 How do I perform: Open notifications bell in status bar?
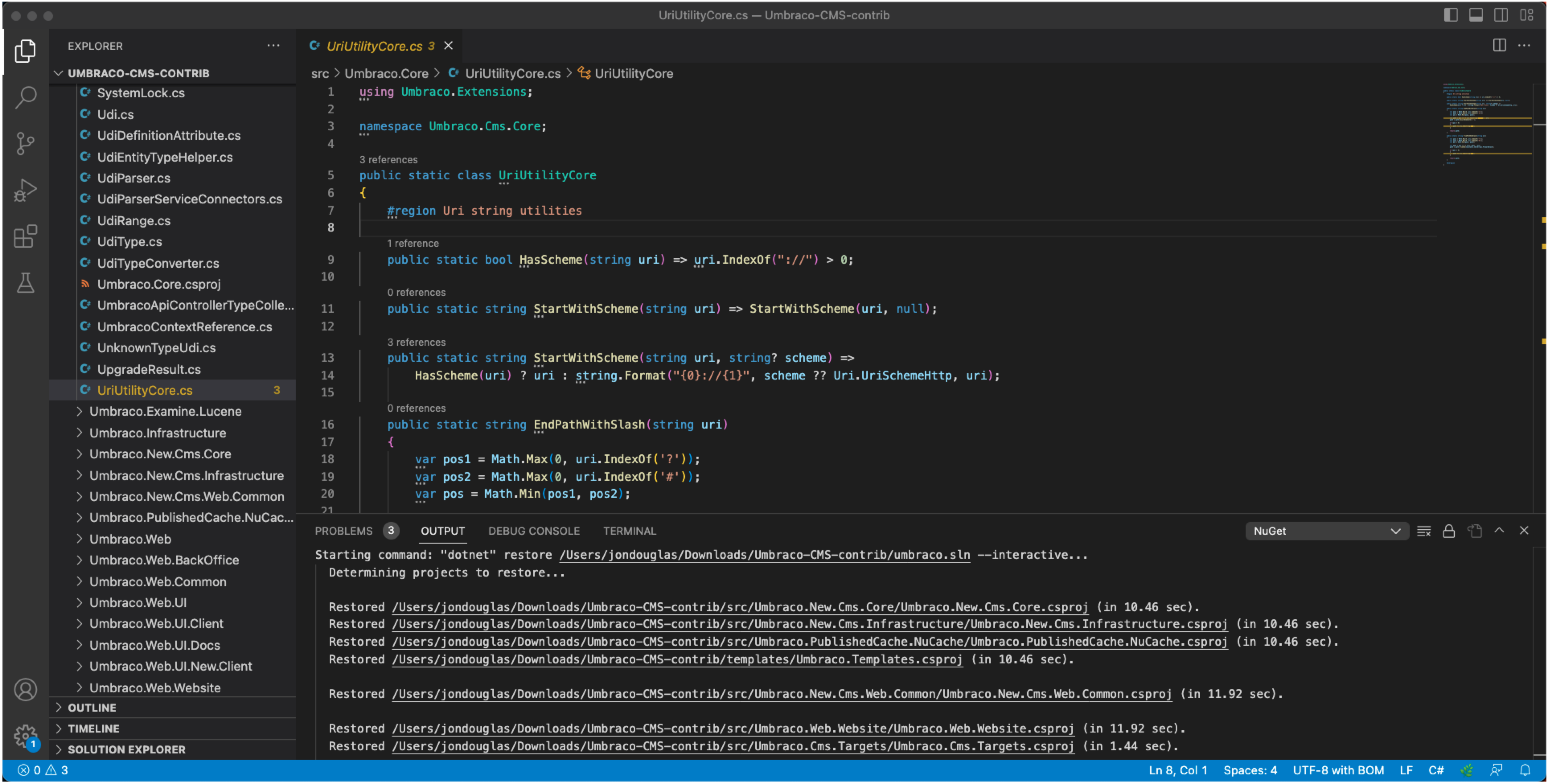(1525, 771)
